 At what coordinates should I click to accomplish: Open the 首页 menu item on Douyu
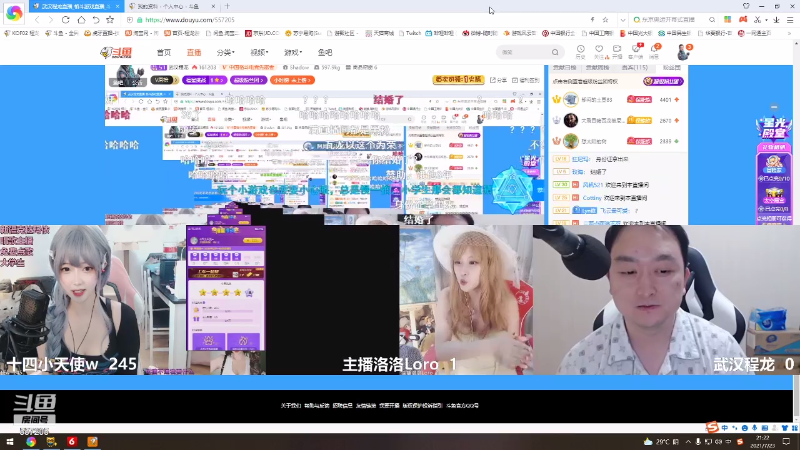click(164, 52)
